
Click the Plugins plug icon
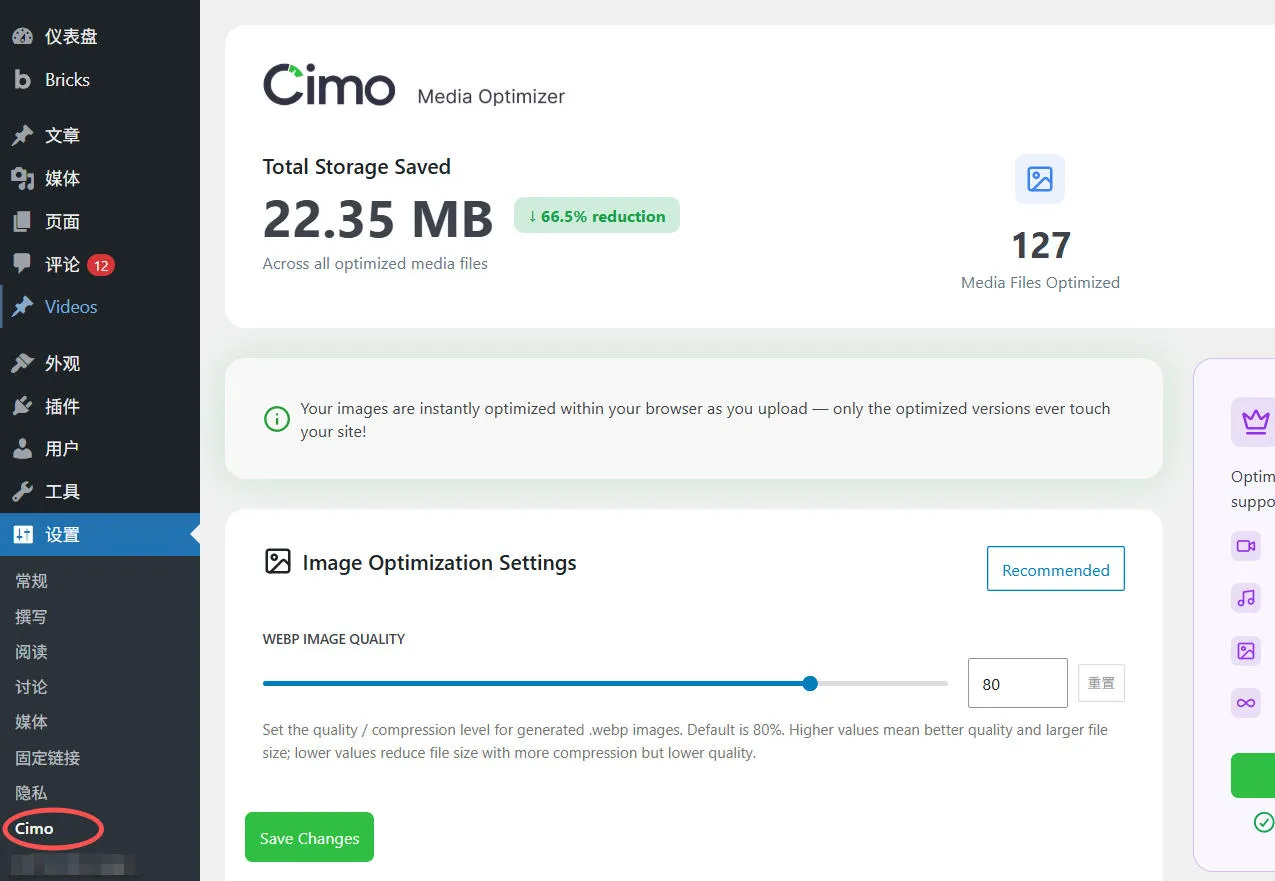click(22, 407)
